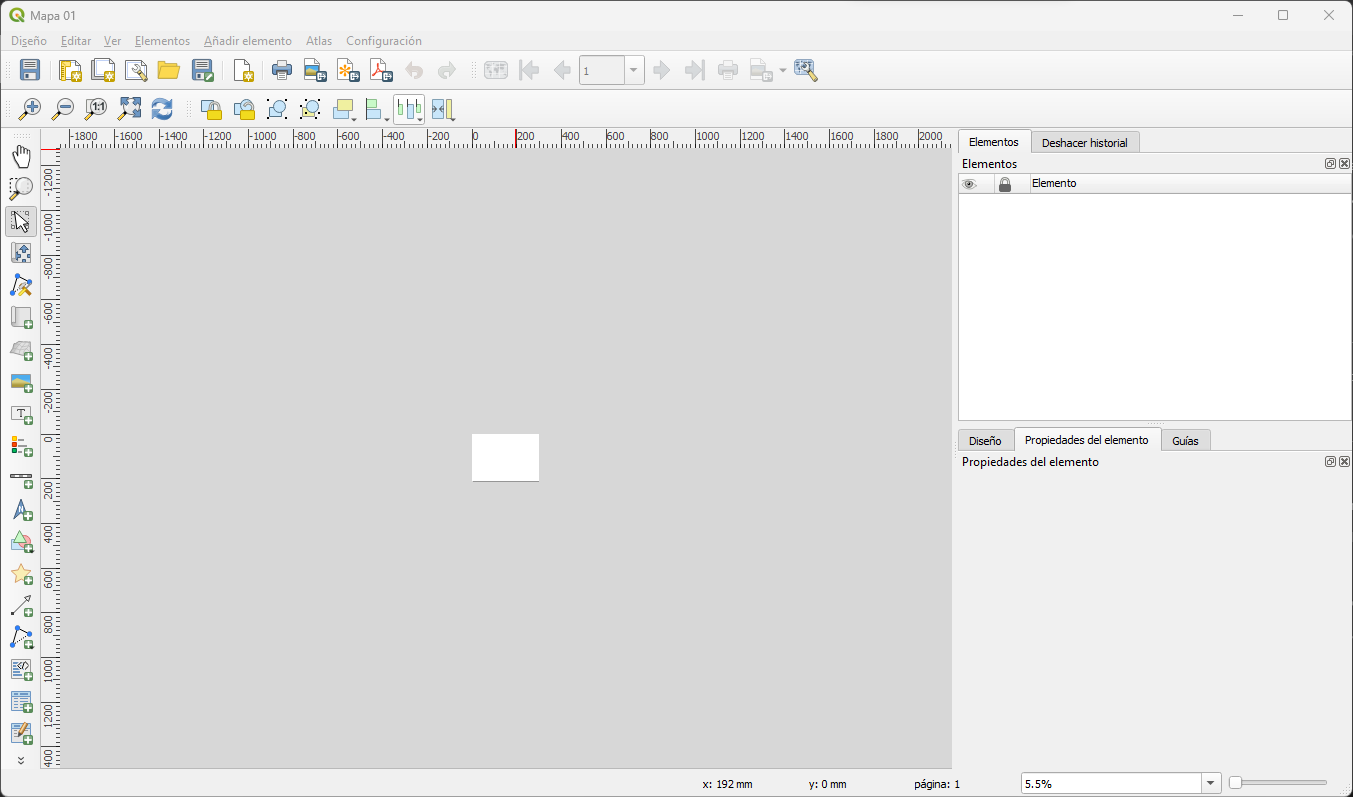1353x797 pixels.
Task: Add a marker item with star icon
Action: click(21, 574)
